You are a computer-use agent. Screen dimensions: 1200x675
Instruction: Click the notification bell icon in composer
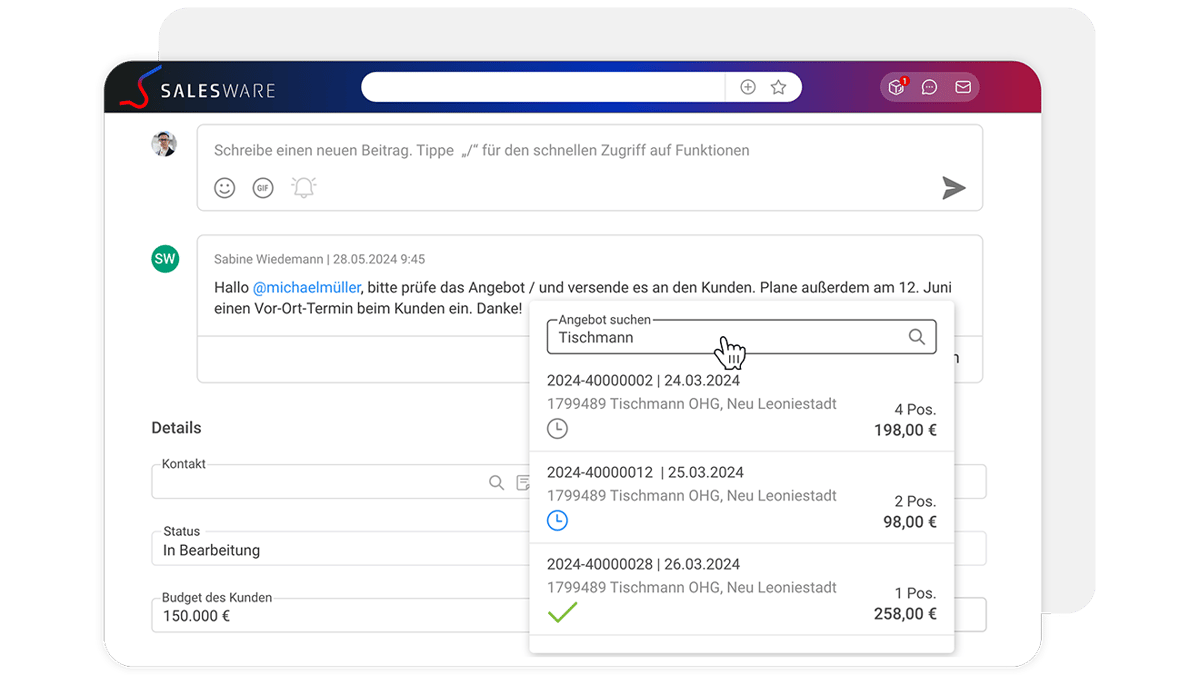(303, 188)
